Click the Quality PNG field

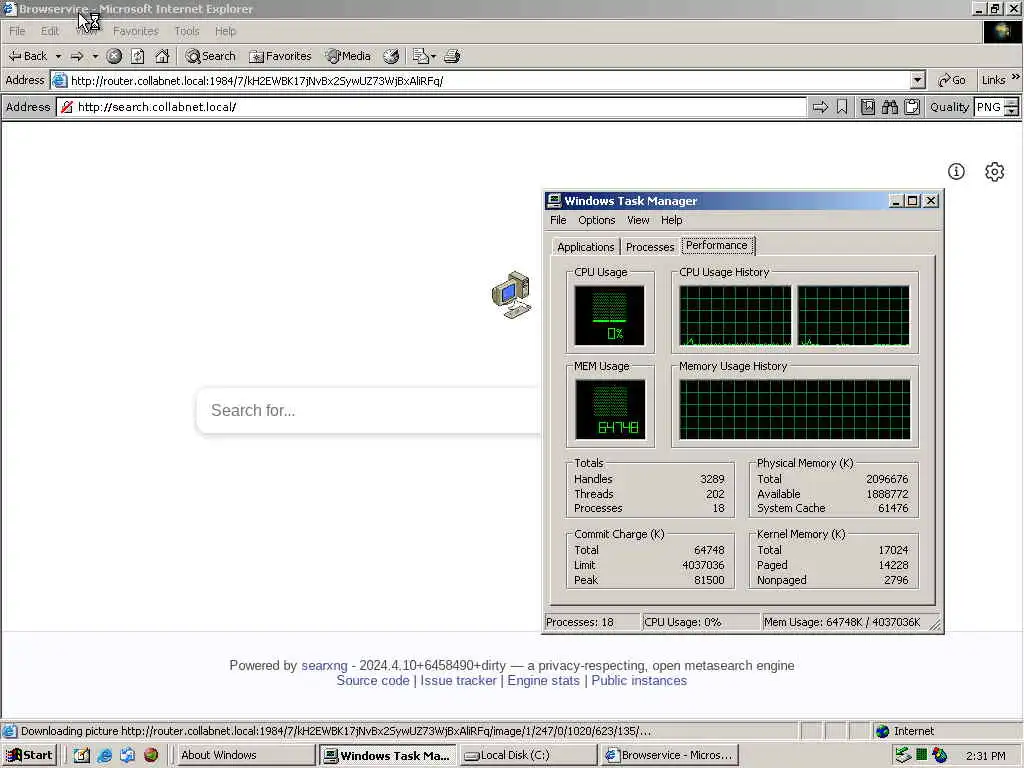(989, 107)
